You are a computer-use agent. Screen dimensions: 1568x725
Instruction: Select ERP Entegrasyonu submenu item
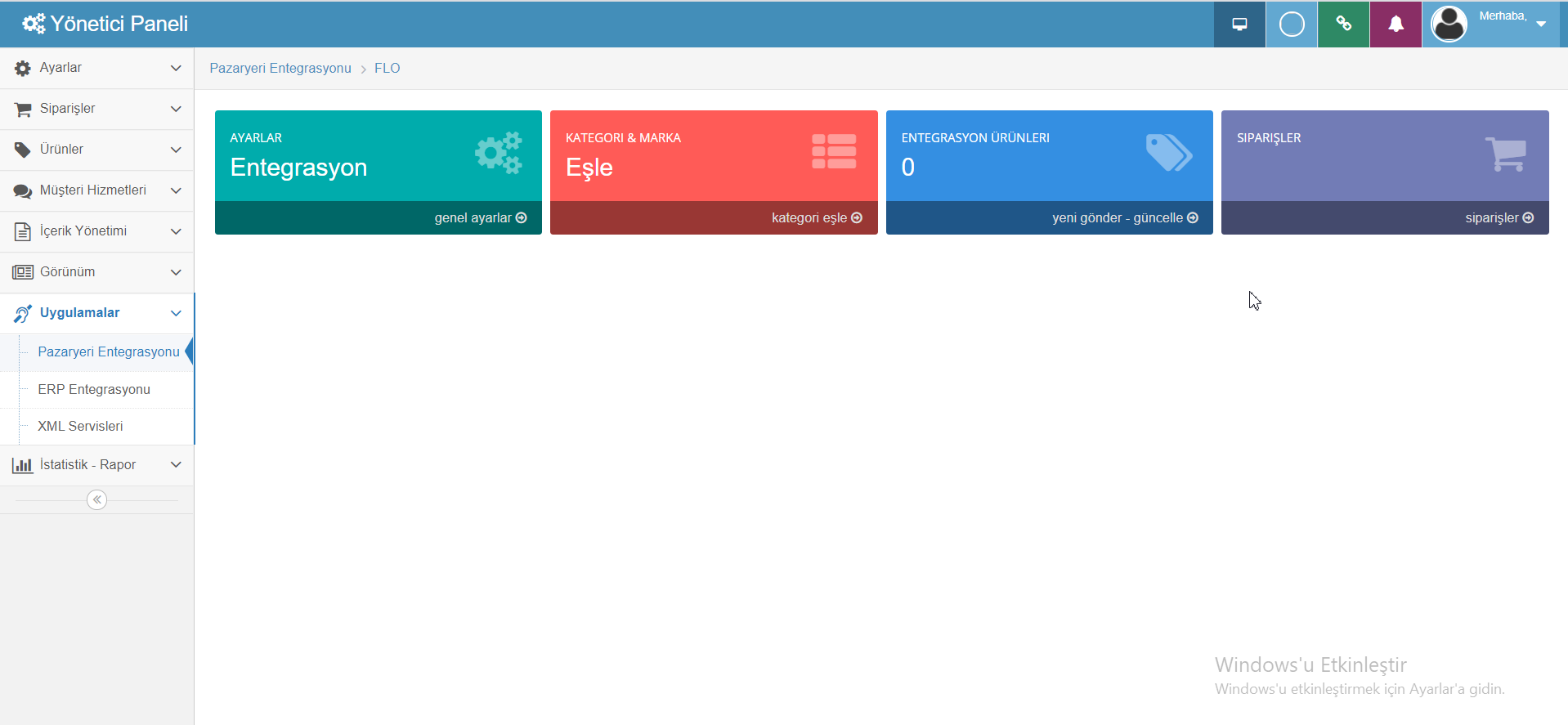(94, 389)
